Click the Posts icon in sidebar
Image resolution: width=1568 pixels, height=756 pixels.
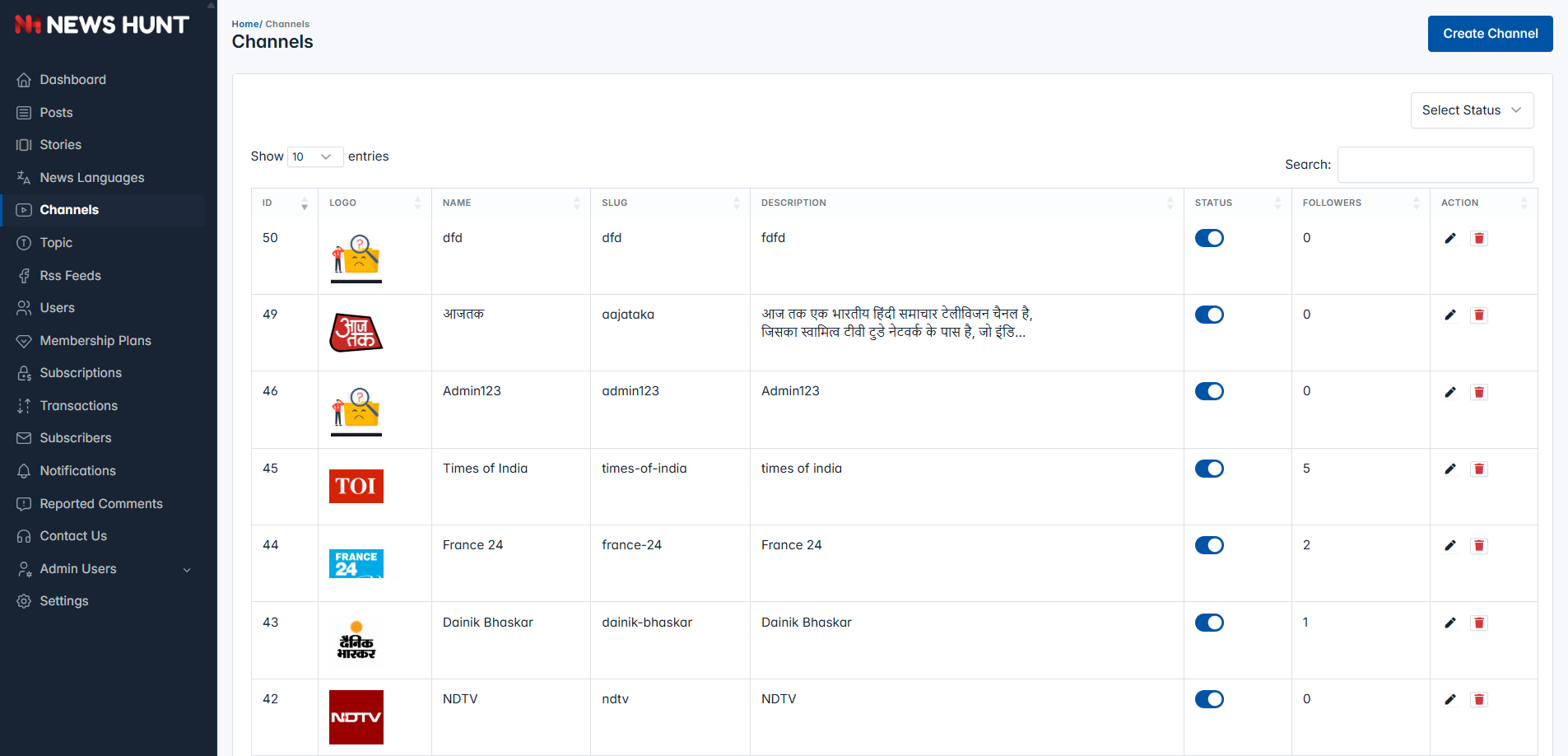pos(24,113)
